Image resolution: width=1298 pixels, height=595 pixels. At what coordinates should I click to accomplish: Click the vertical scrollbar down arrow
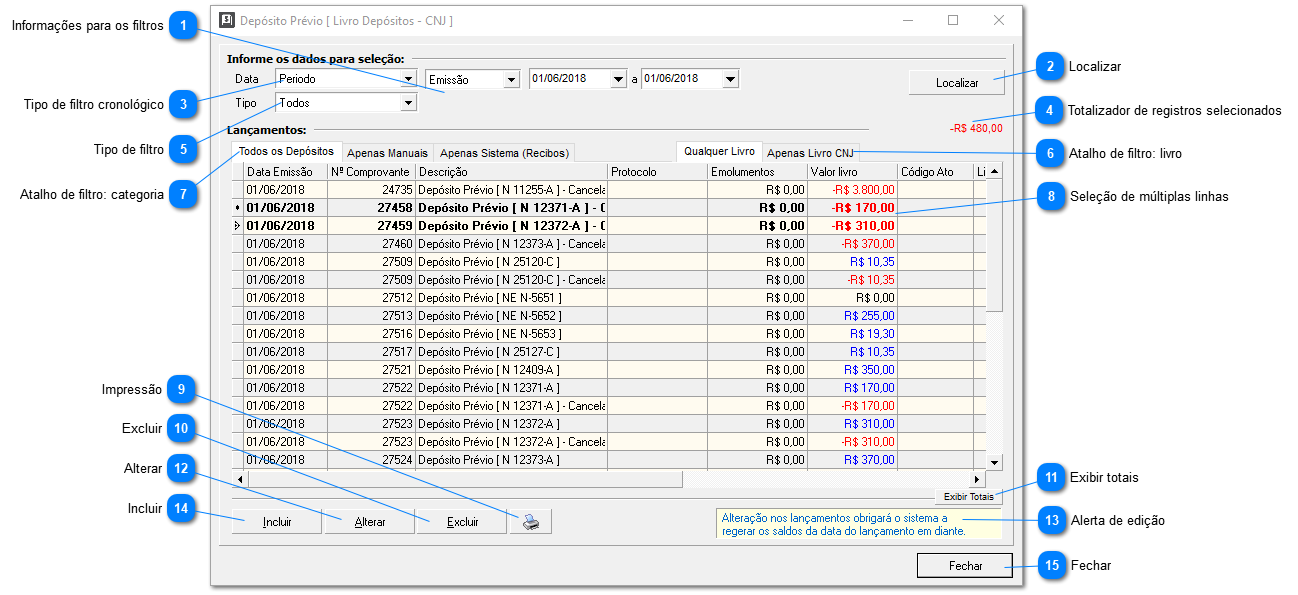click(x=995, y=461)
